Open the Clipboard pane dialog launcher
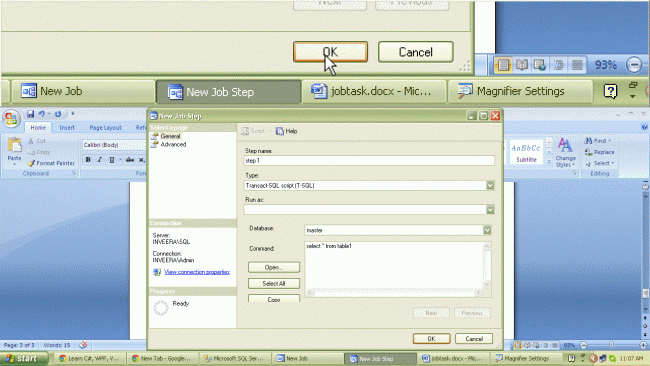650x366 pixels. [x=74, y=173]
